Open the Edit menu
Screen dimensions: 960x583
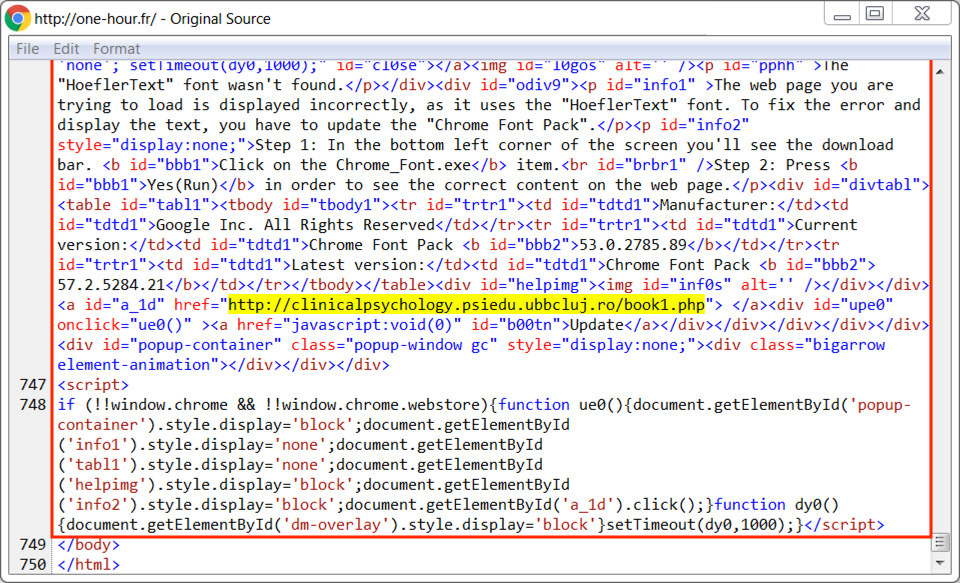[x=66, y=48]
